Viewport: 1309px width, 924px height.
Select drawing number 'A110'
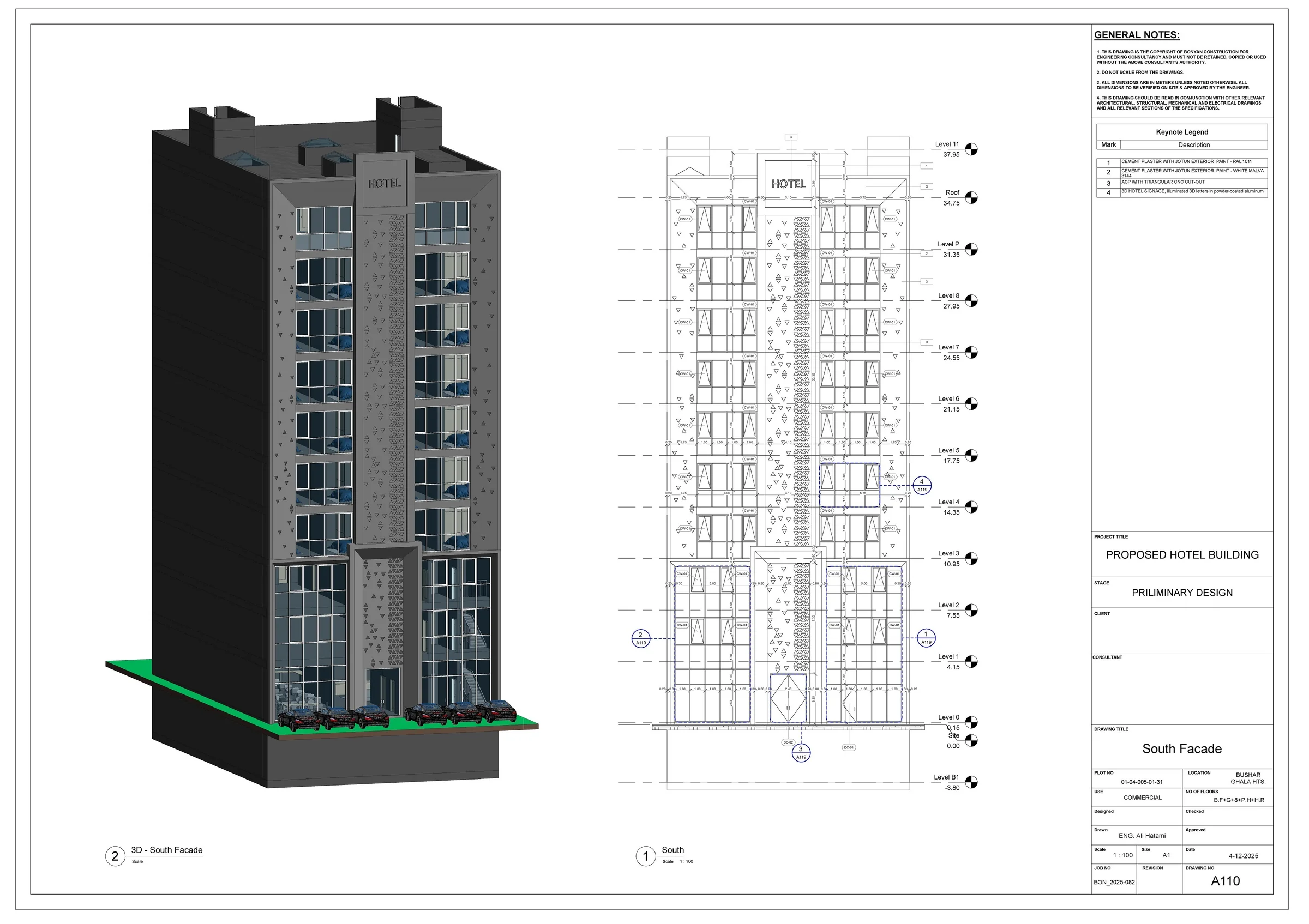[1225, 881]
